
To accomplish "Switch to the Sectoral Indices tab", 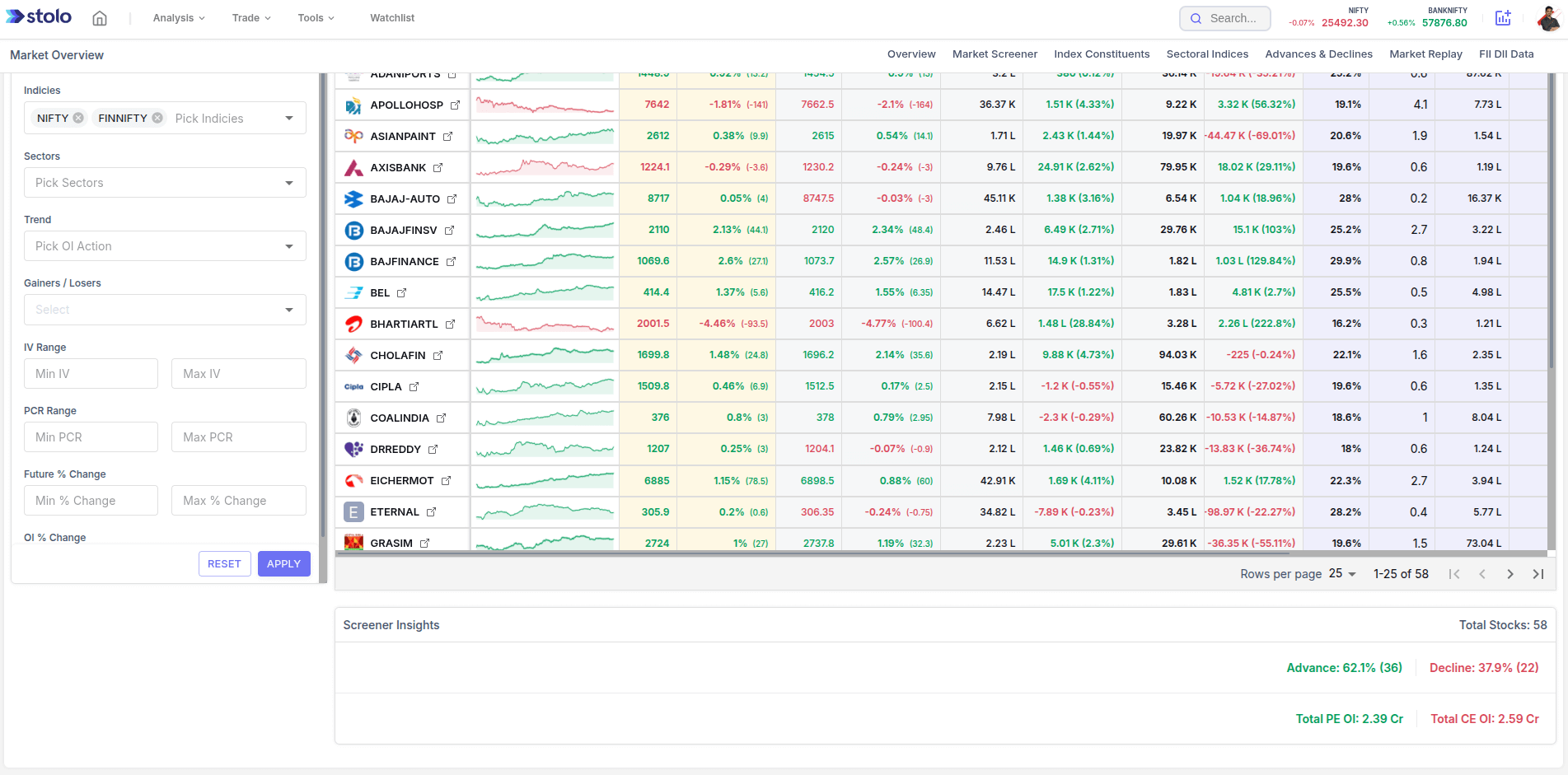I will (1207, 54).
